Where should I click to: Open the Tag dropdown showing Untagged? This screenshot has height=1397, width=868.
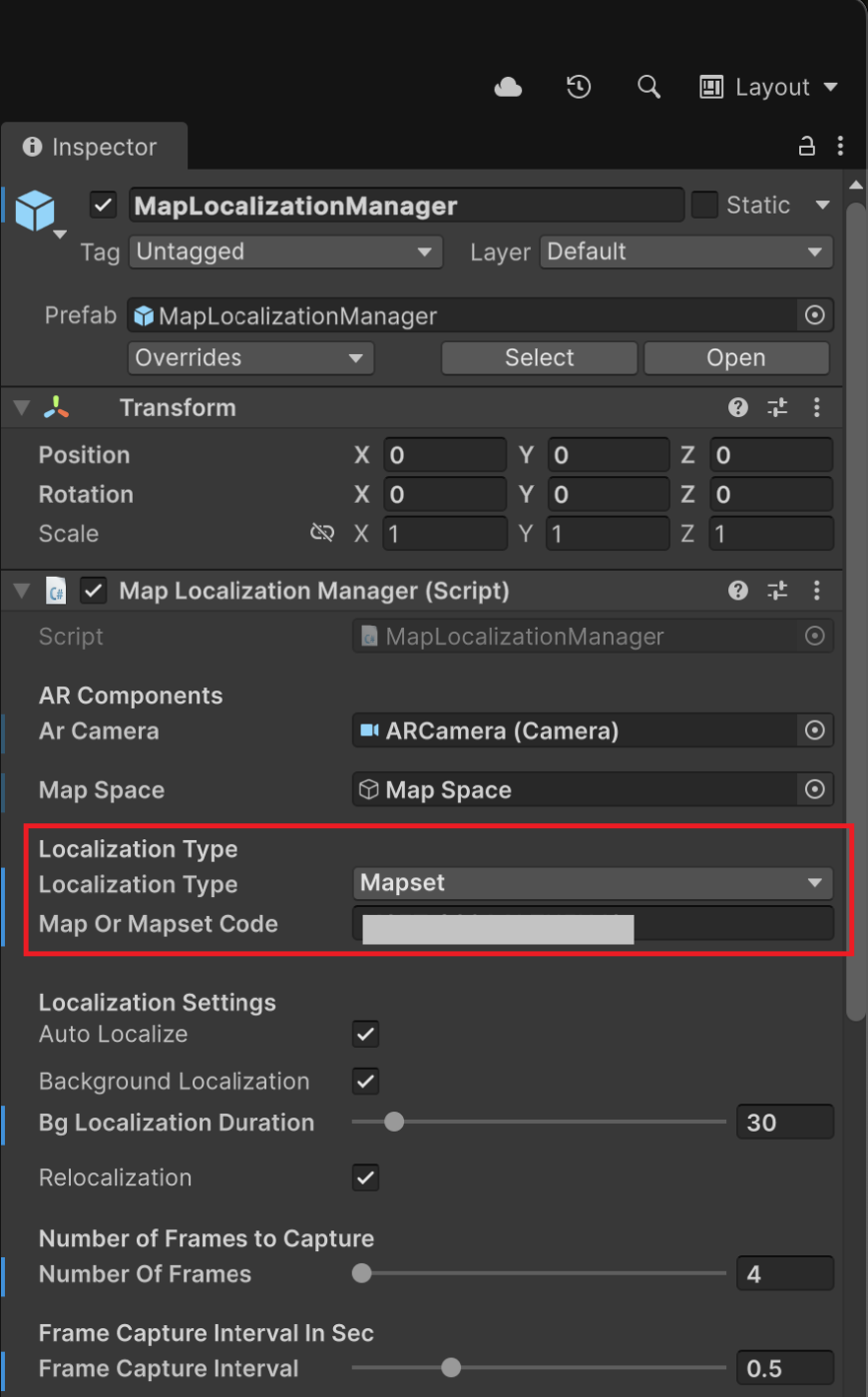pos(285,251)
